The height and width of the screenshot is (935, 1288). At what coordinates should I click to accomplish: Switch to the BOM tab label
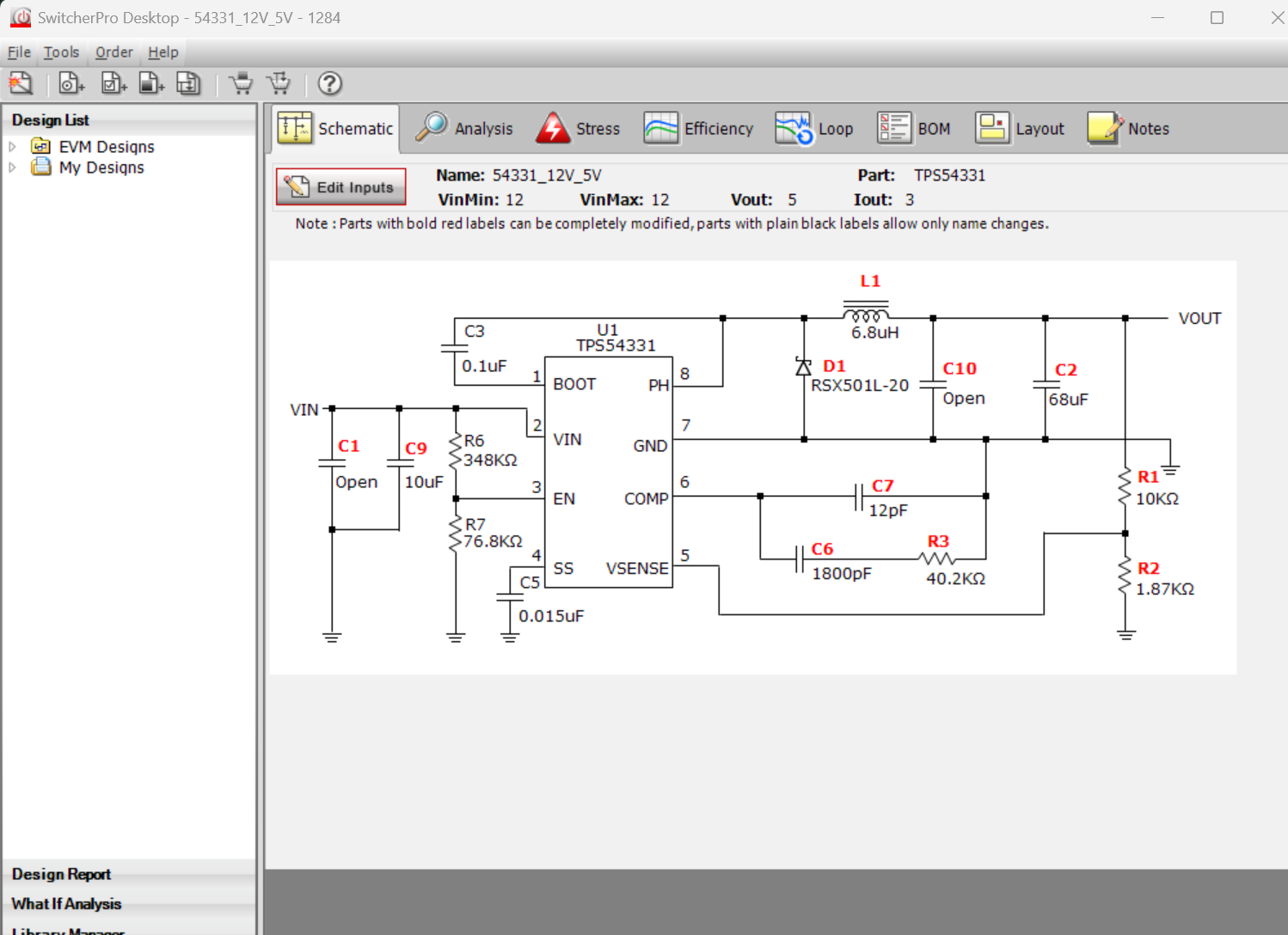[x=934, y=129]
